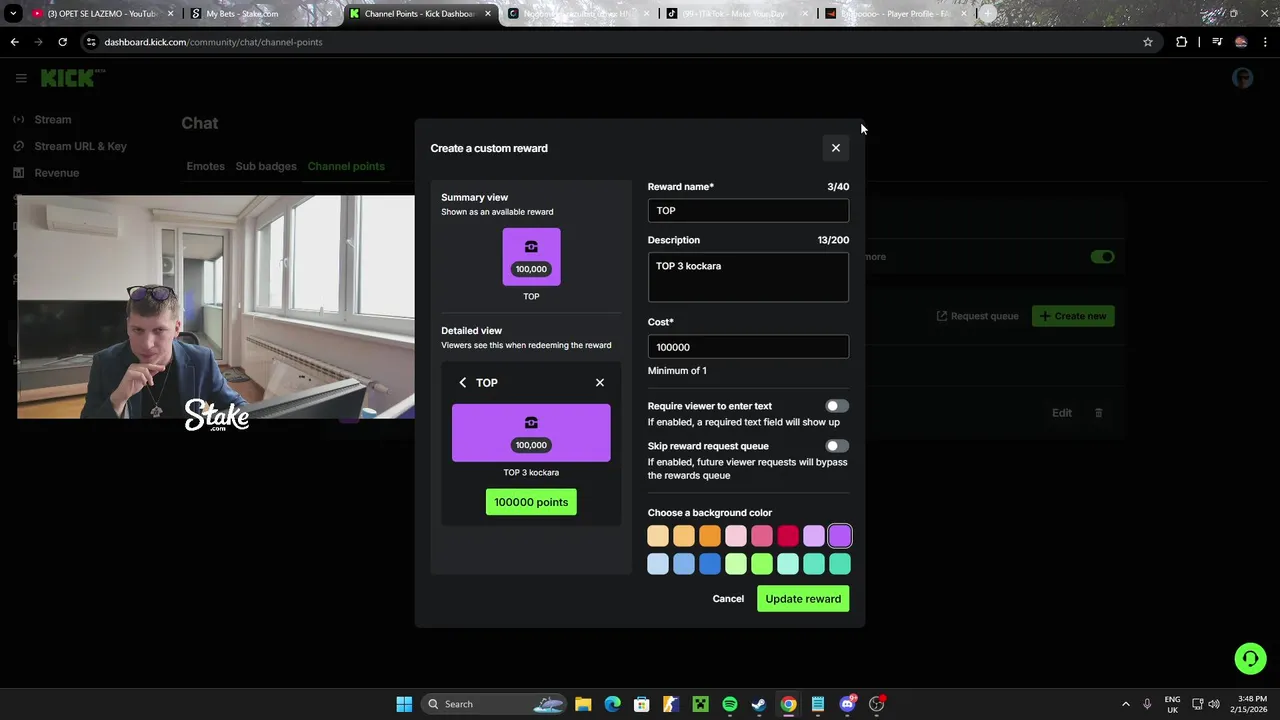Open the user avatar menu in Kick header
The width and height of the screenshot is (1280, 720).
click(x=1243, y=78)
